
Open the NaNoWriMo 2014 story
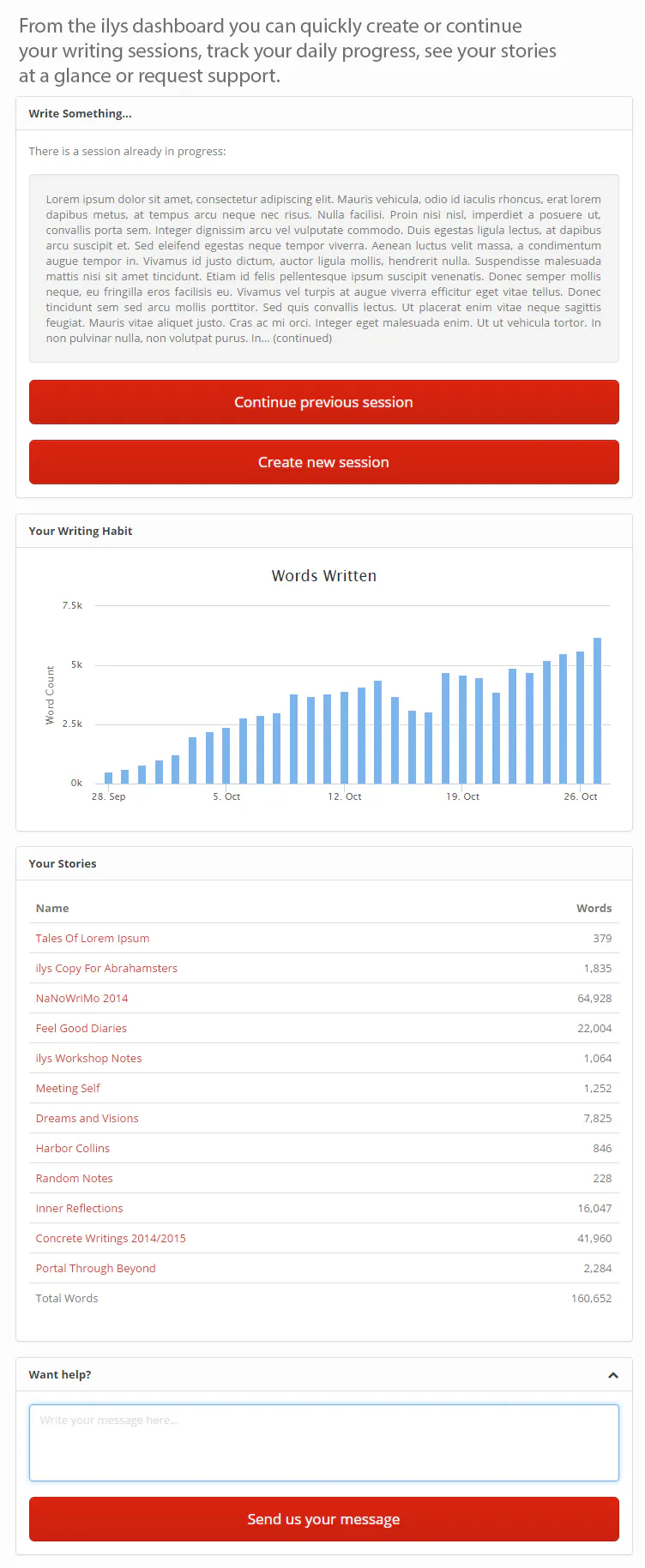coord(81,998)
